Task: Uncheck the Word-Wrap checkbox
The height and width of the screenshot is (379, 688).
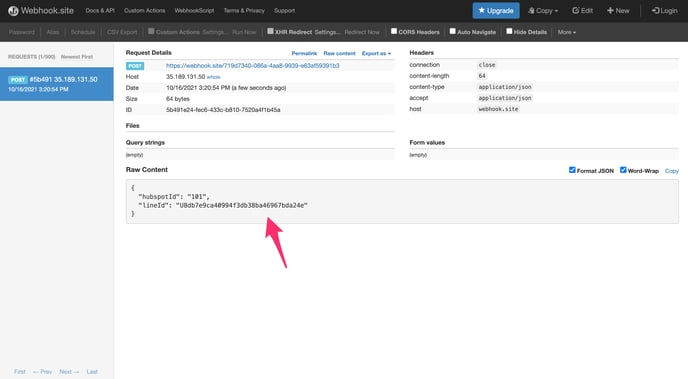Action: (x=623, y=170)
